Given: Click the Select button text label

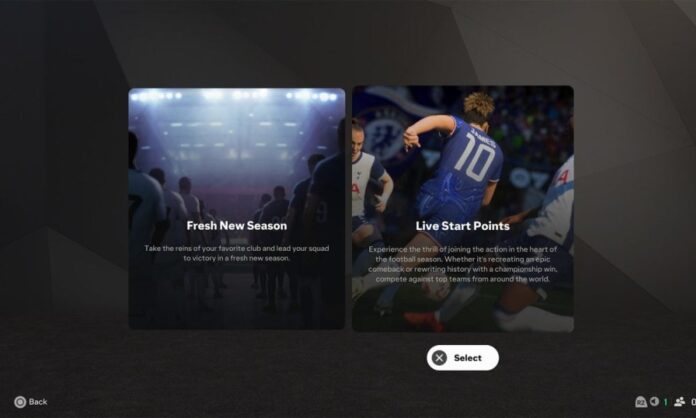Looking at the screenshot, I should pos(467,358).
